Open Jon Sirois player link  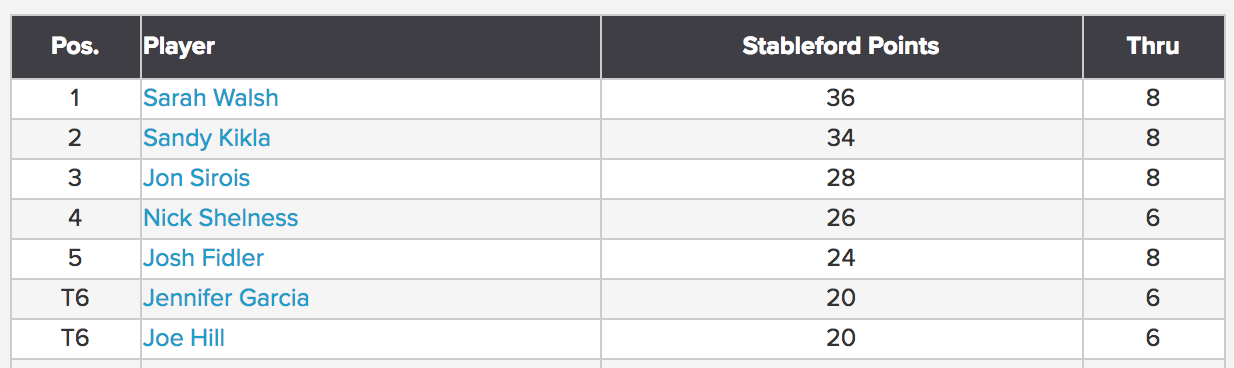[196, 178]
